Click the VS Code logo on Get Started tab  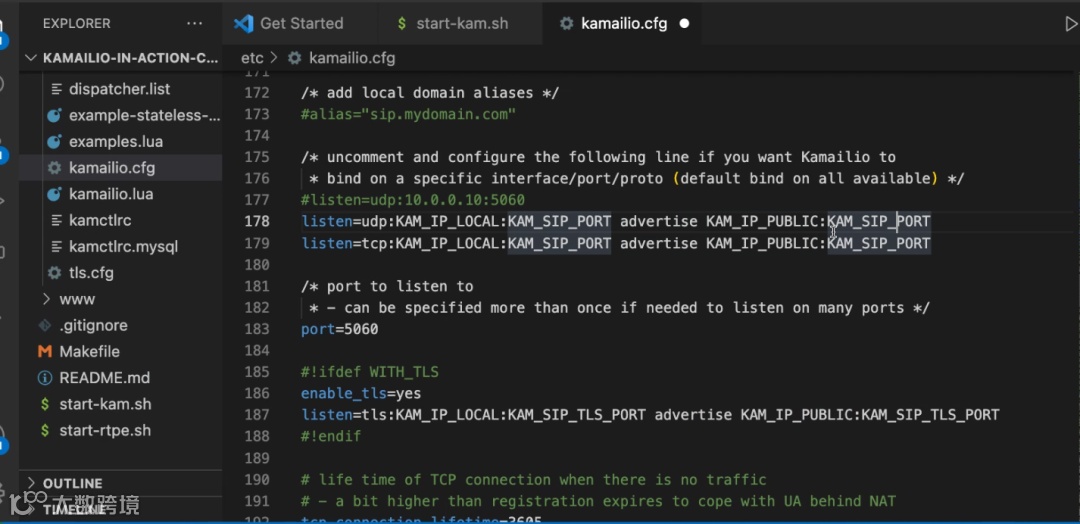[243, 23]
